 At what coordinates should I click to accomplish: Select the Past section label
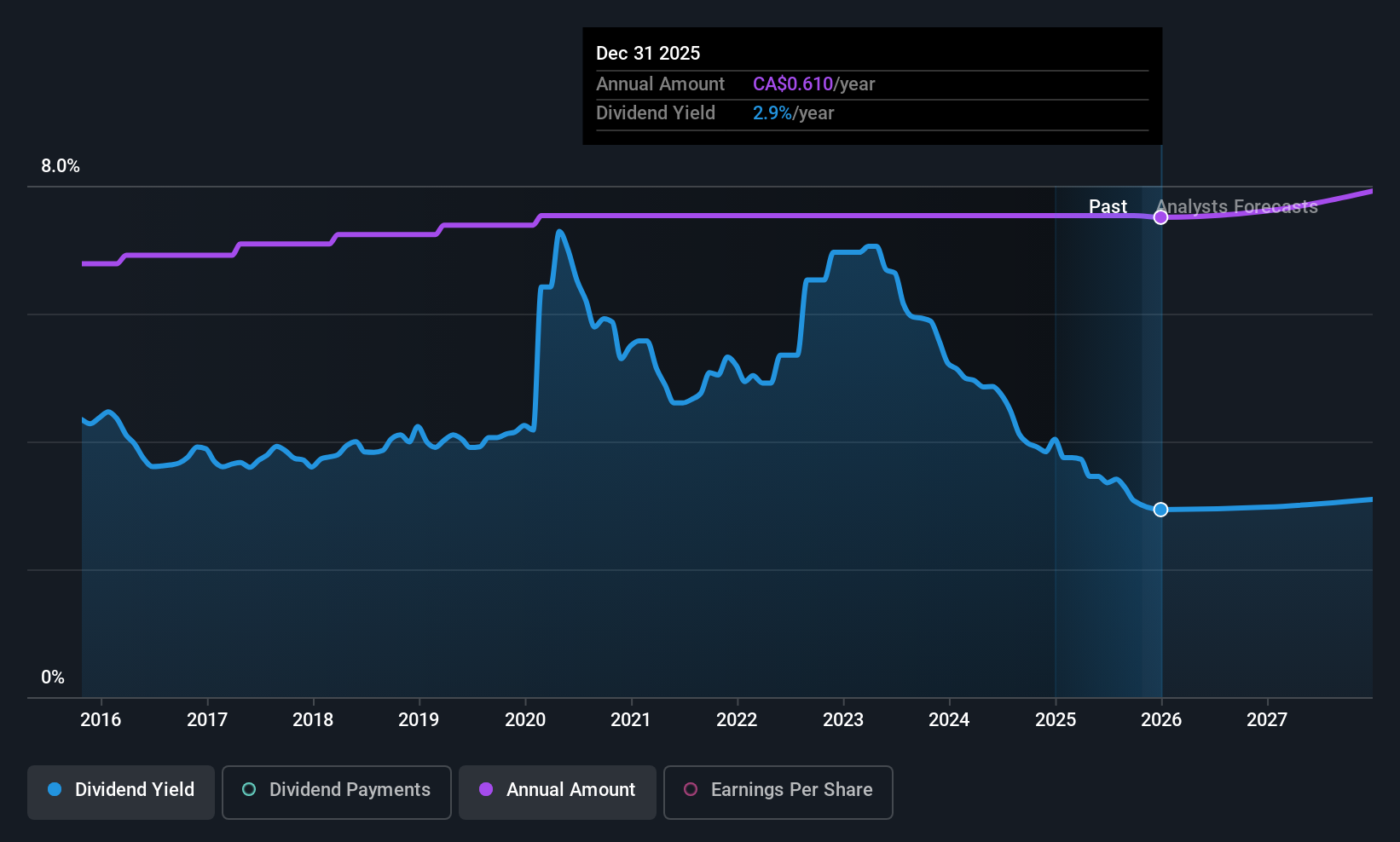(x=1108, y=206)
